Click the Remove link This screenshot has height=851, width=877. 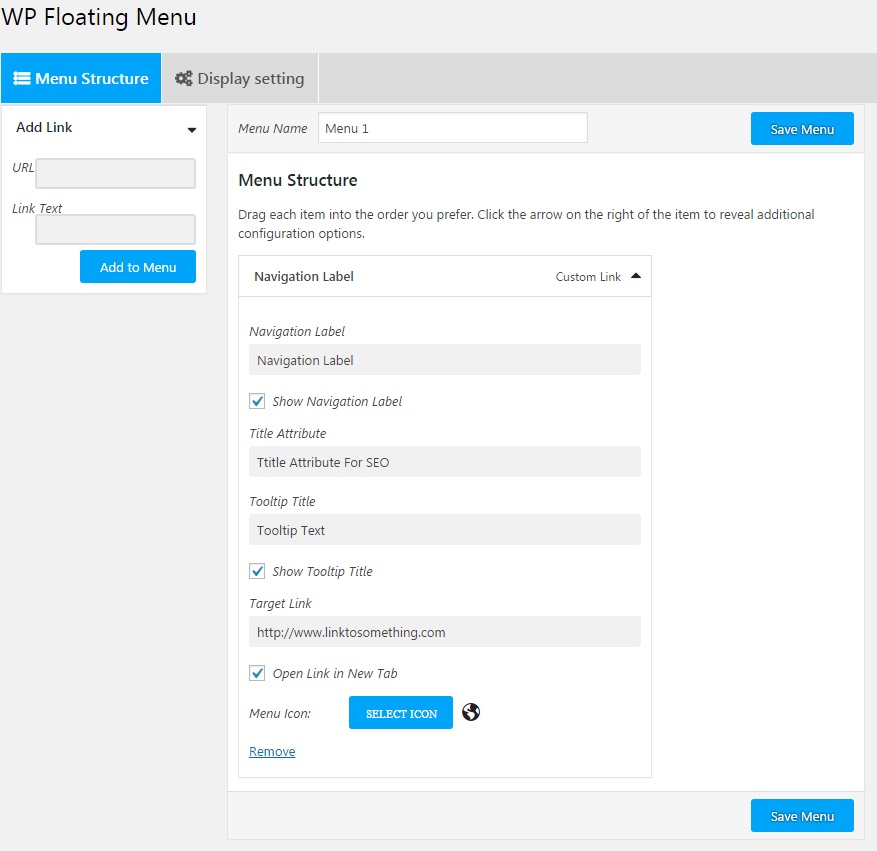(x=272, y=751)
